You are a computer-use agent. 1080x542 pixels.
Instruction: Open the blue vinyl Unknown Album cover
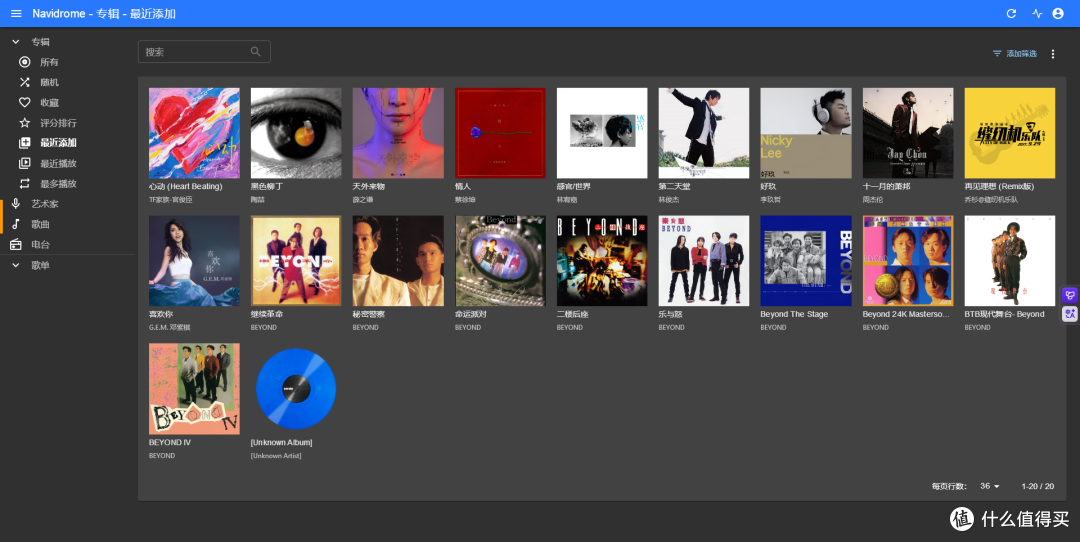tap(296, 389)
